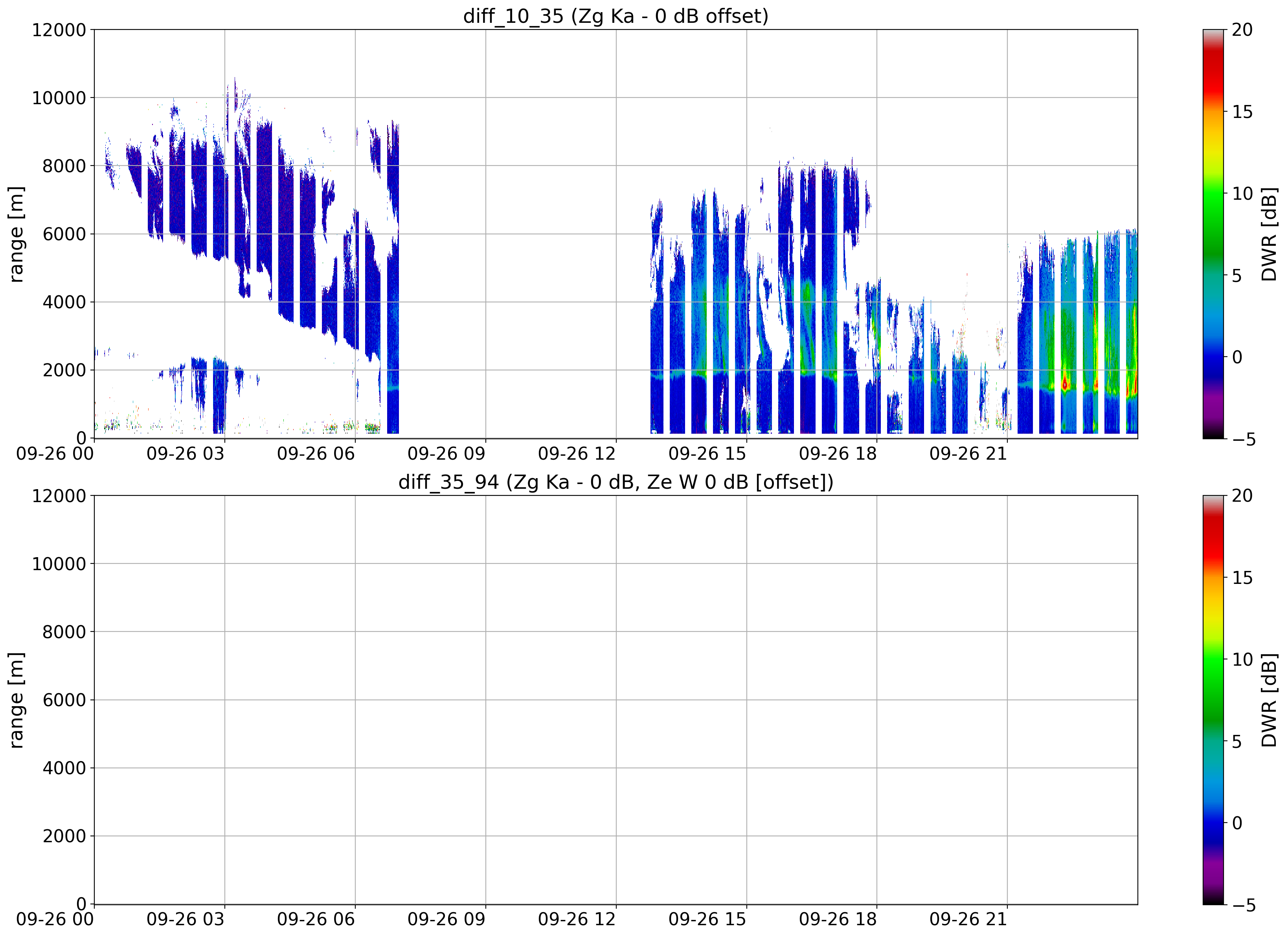Click the '12000' range tick of diff_10_35 plot
Screen dimensions: 1288x937
pyautogui.click(x=59, y=29)
